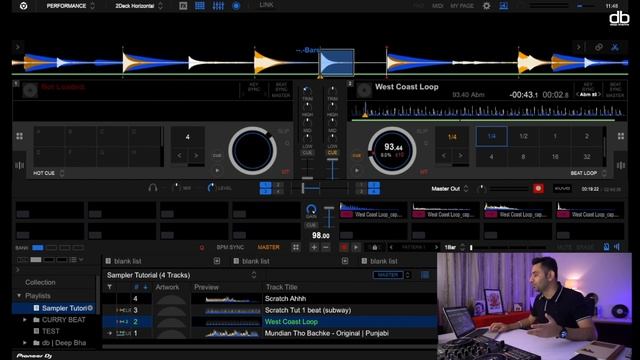The width and height of the screenshot is (640, 360).
Task: Increase sampler BPM with plus button
Action: [x=314, y=247]
